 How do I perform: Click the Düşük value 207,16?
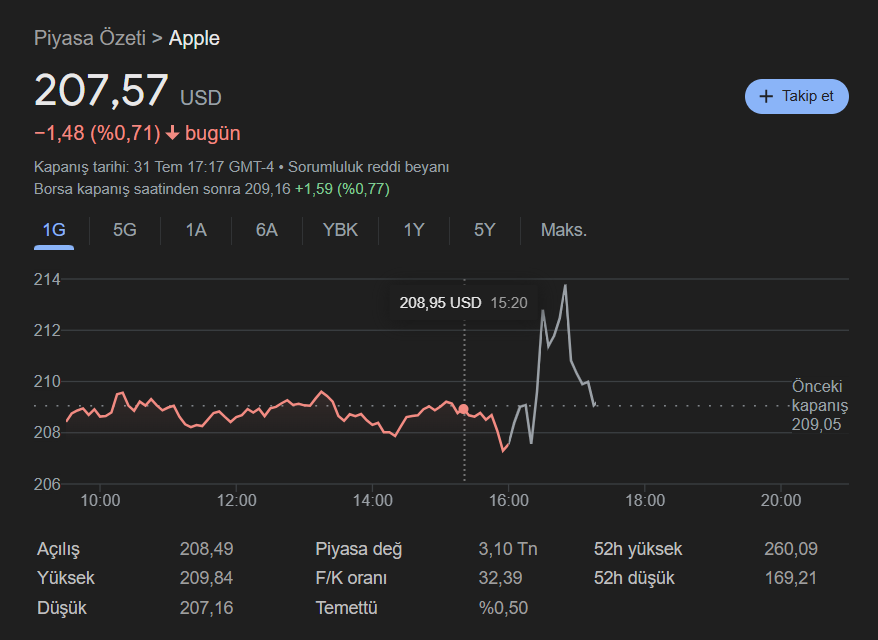[206, 608]
